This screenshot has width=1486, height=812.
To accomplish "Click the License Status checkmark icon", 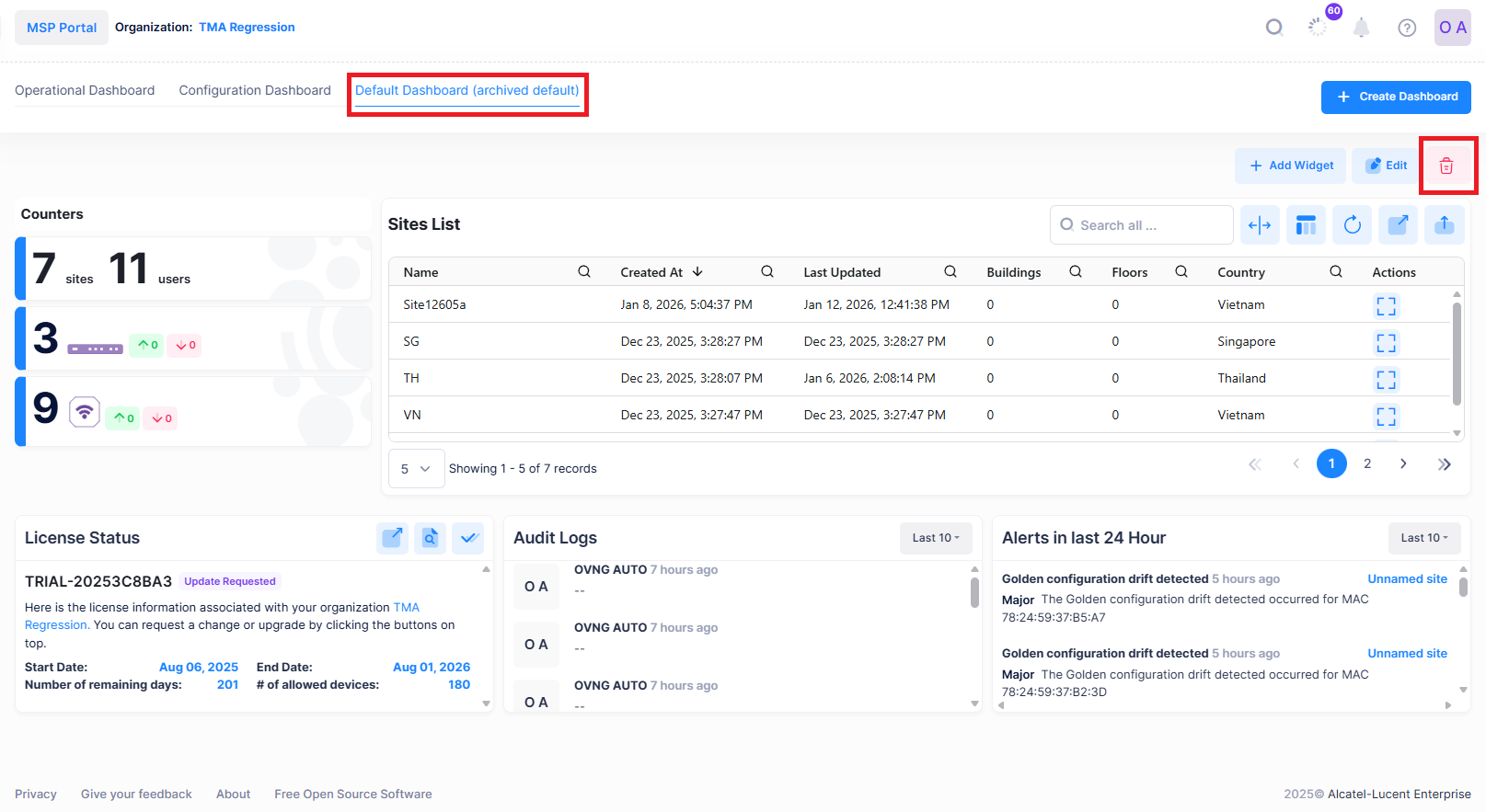I will pyautogui.click(x=468, y=538).
